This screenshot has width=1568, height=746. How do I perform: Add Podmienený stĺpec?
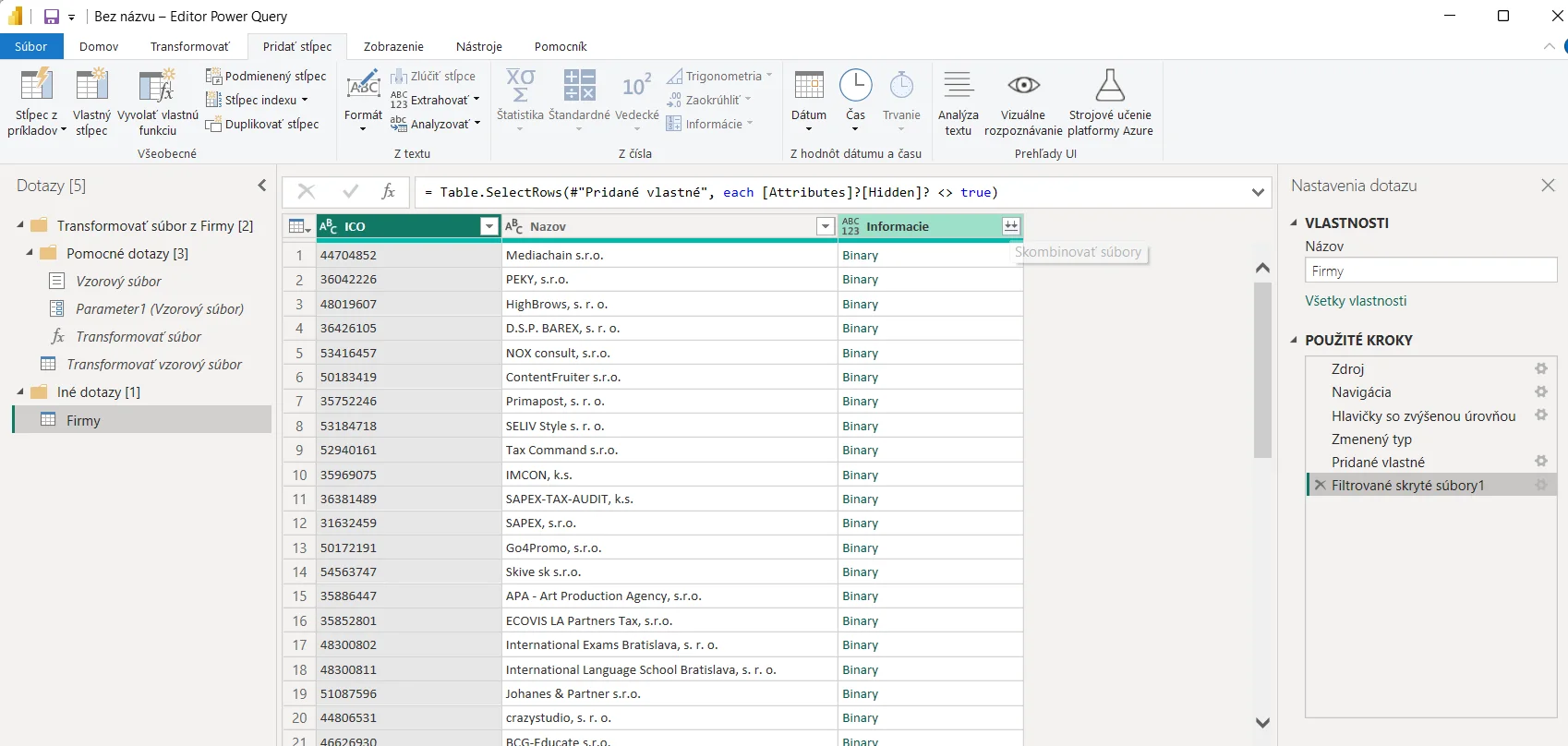coord(266,76)
